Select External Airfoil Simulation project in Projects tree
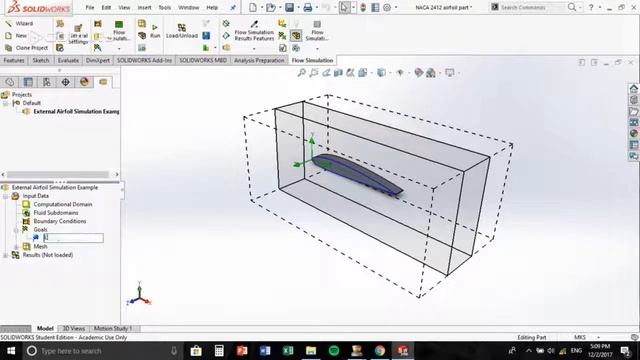Viewport: 640px width, 360px height. [x=76, y=111]
